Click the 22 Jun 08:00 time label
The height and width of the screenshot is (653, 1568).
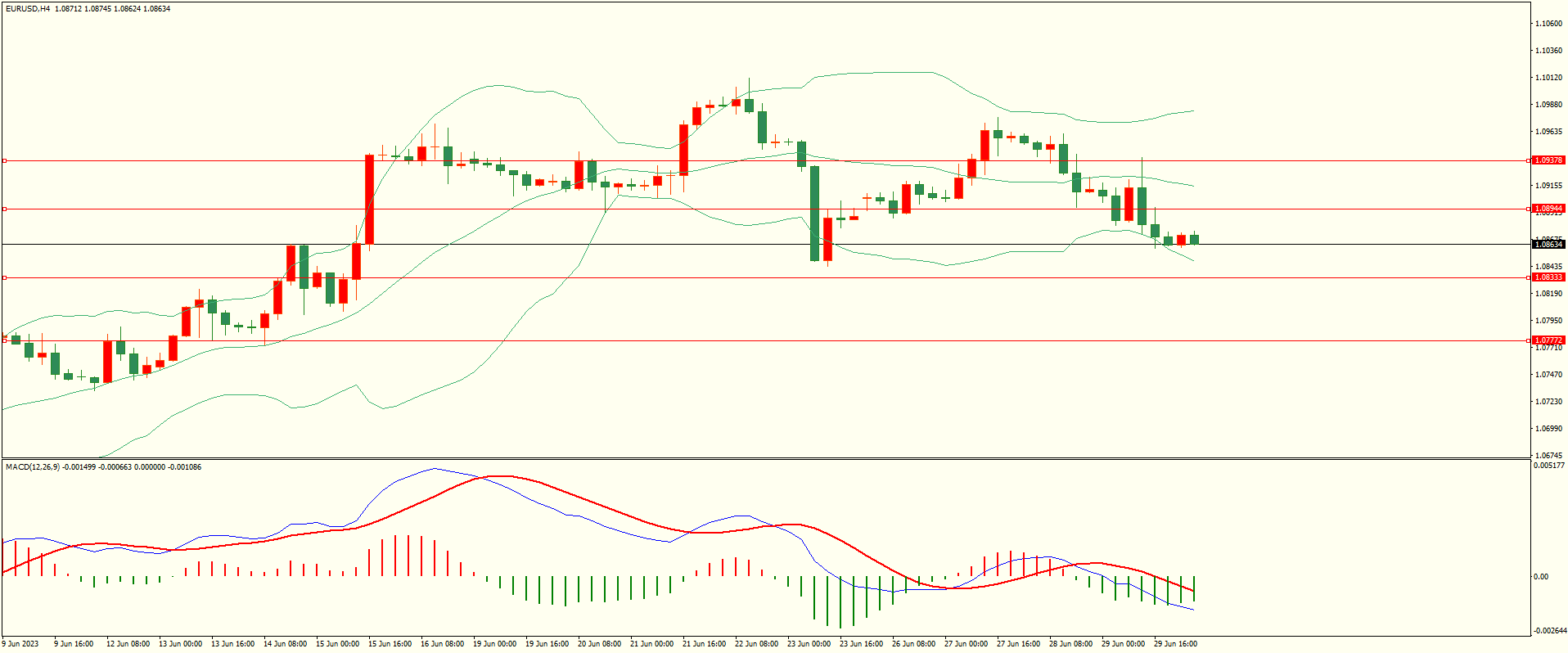(757, 644)
